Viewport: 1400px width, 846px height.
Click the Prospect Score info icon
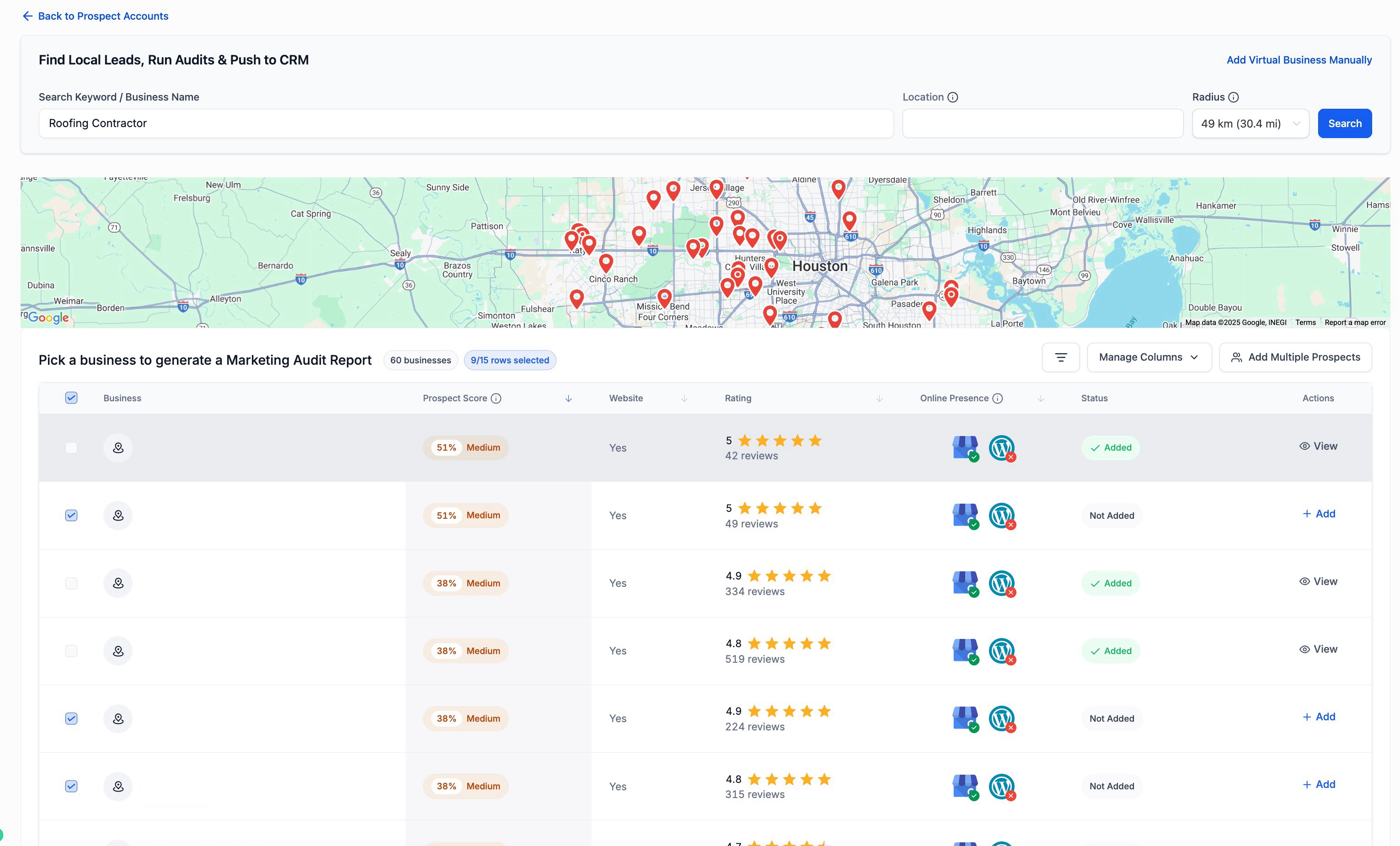[x=496, y=398]
